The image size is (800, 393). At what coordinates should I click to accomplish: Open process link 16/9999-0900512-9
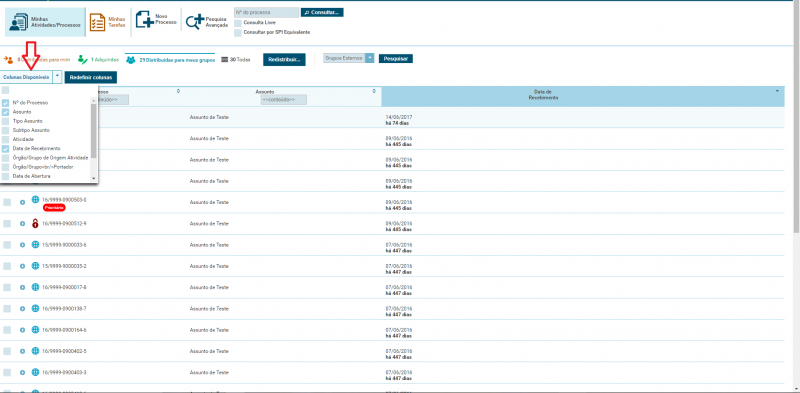coord(64,224)
